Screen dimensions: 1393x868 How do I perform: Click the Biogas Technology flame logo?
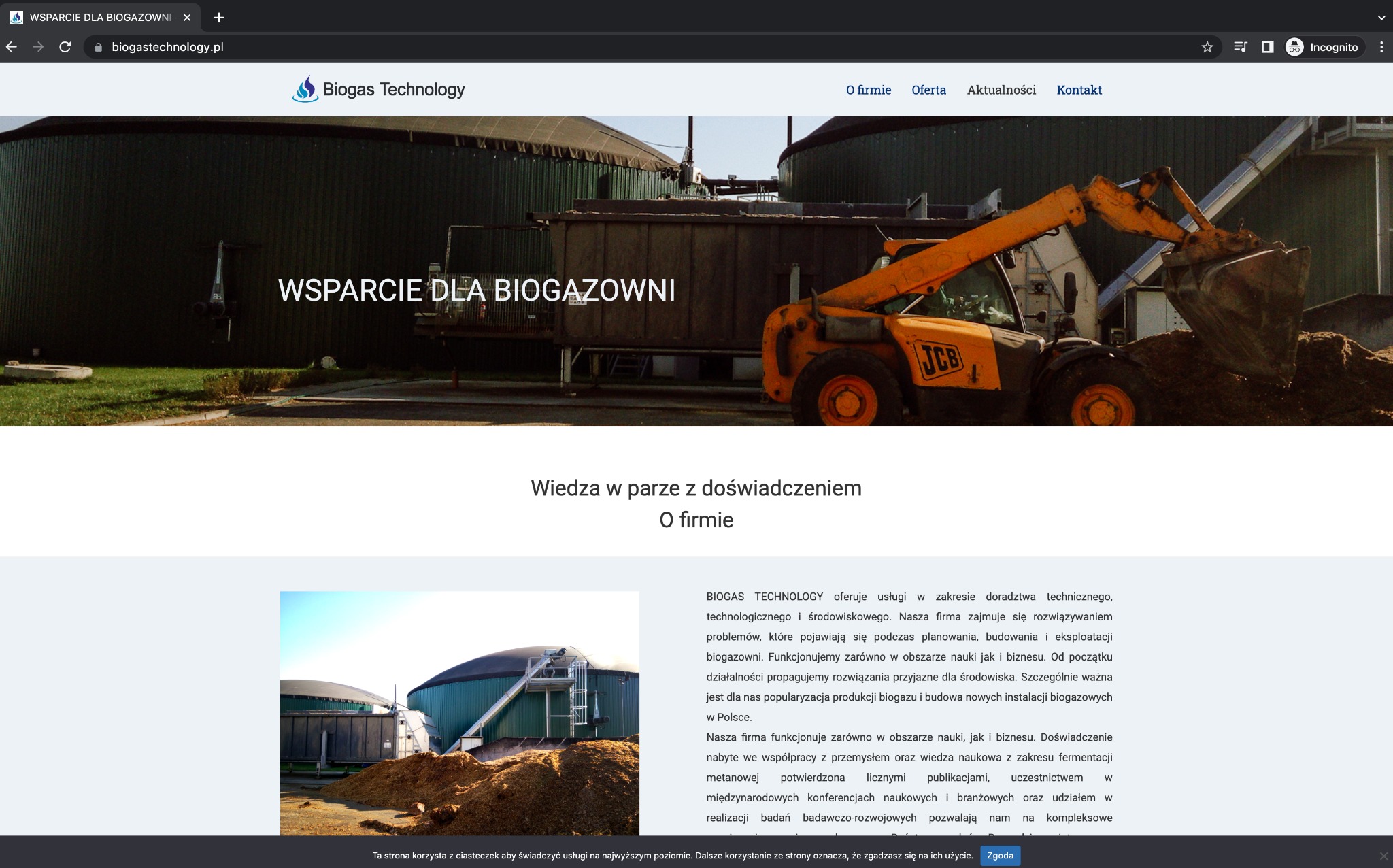(305, 88)
